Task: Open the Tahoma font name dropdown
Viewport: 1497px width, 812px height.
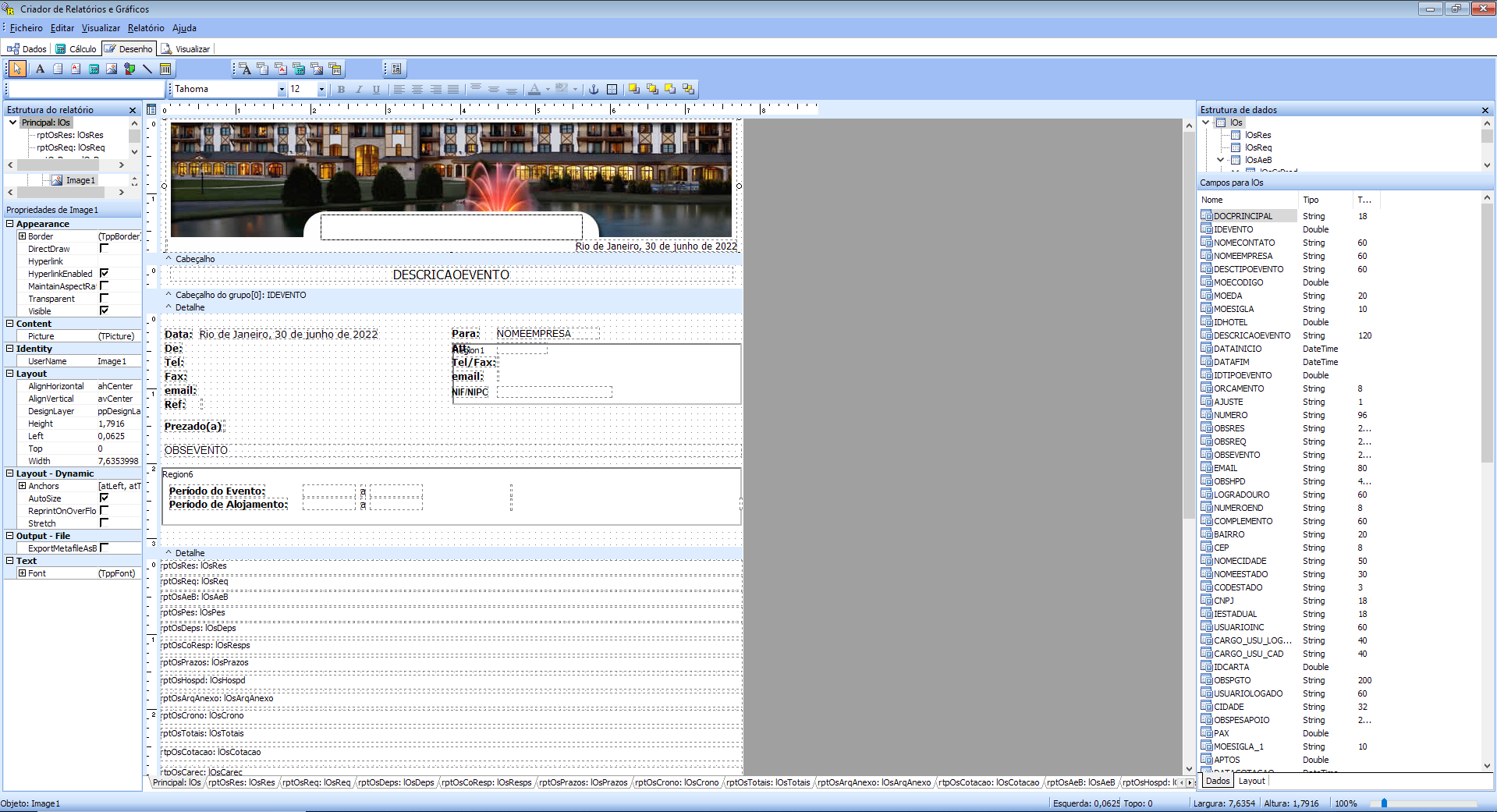Action: click(282, 90)
